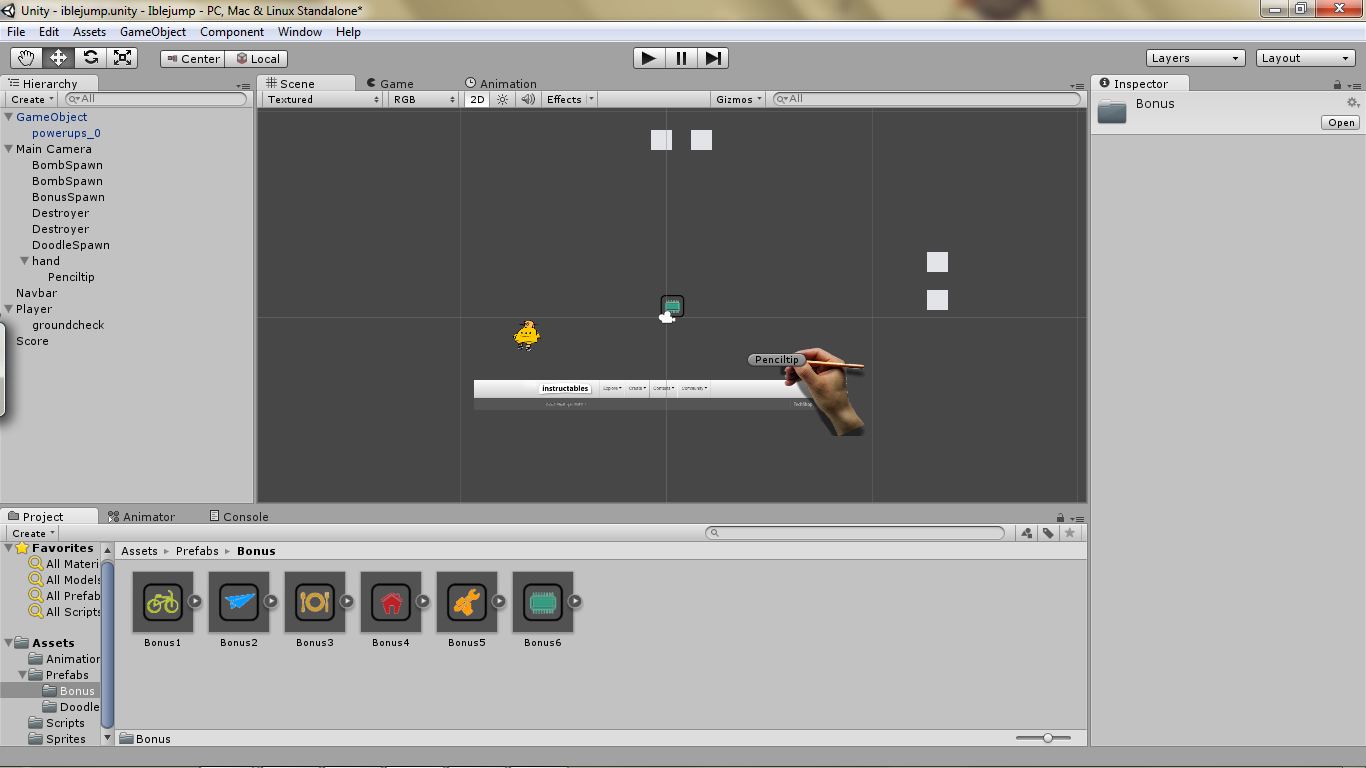1366x768 pixels.
Task: Toggle scene lighting with the sun icon
Action: coord(503,99)
